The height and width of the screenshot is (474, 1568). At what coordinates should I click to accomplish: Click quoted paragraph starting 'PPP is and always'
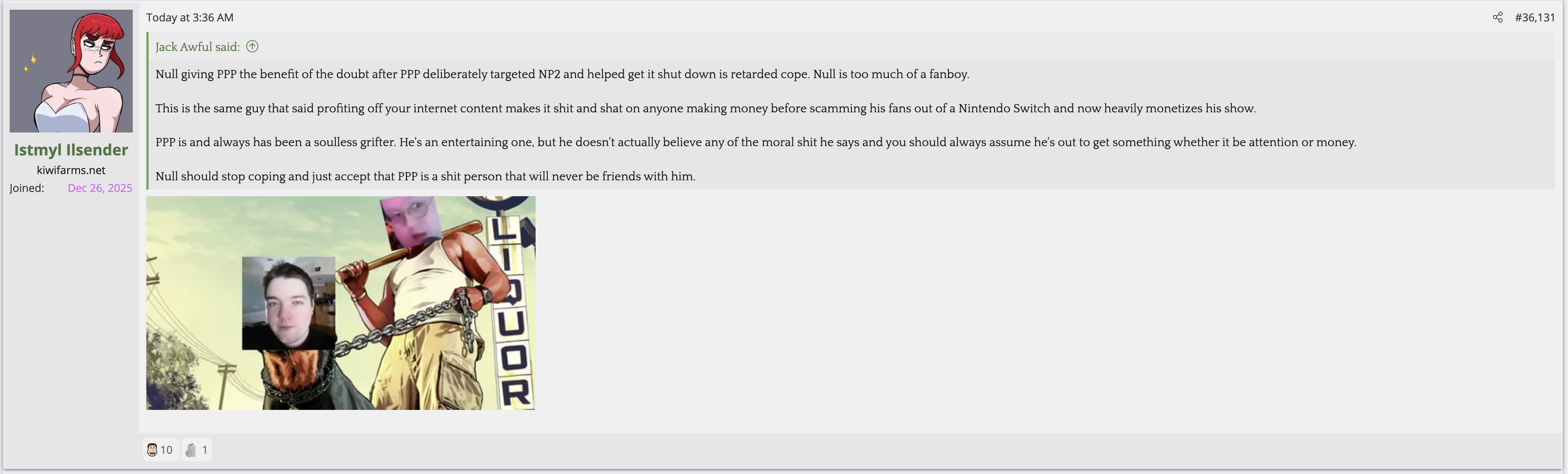(x=755, y=142)
